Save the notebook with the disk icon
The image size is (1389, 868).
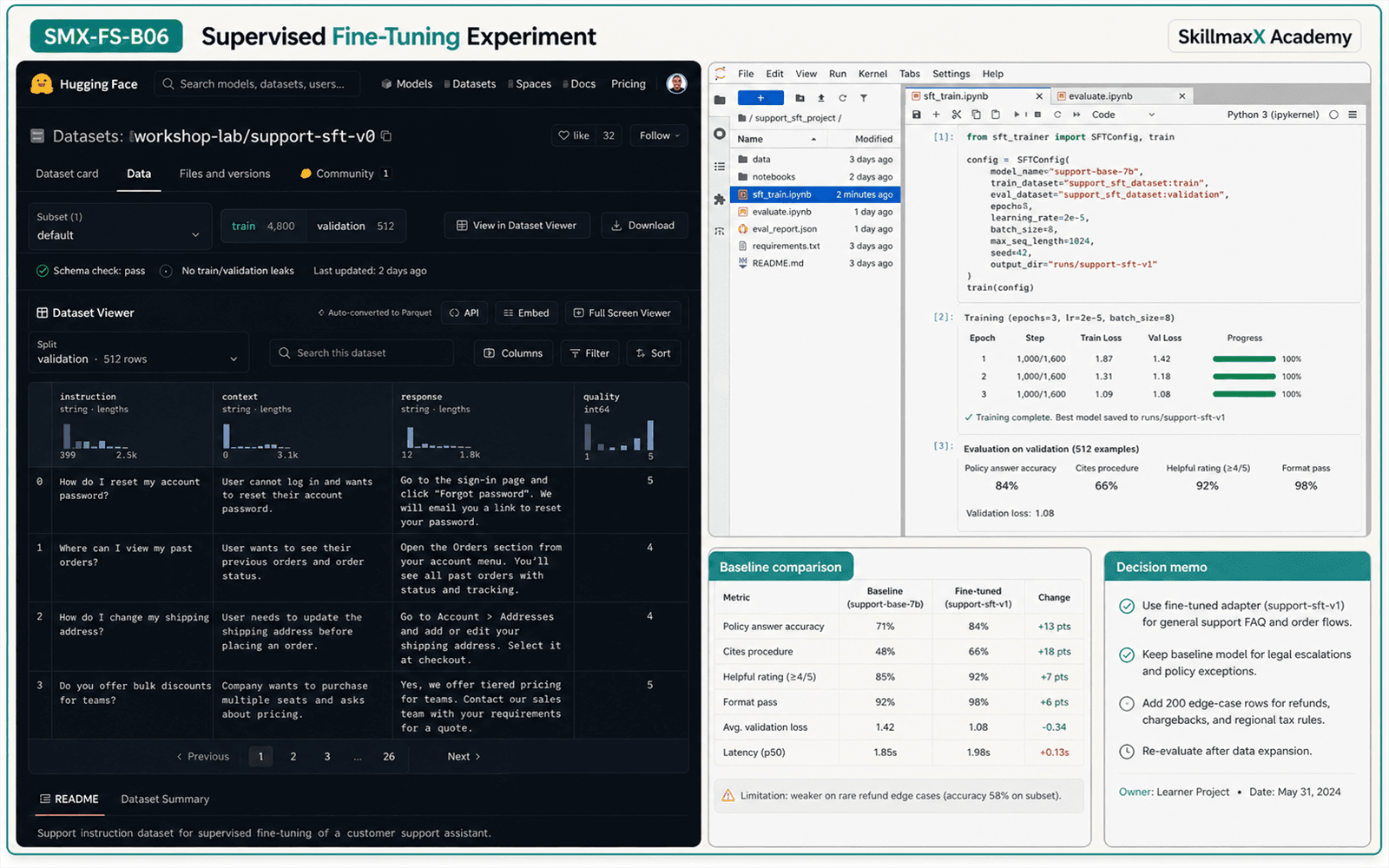[916, 115]
